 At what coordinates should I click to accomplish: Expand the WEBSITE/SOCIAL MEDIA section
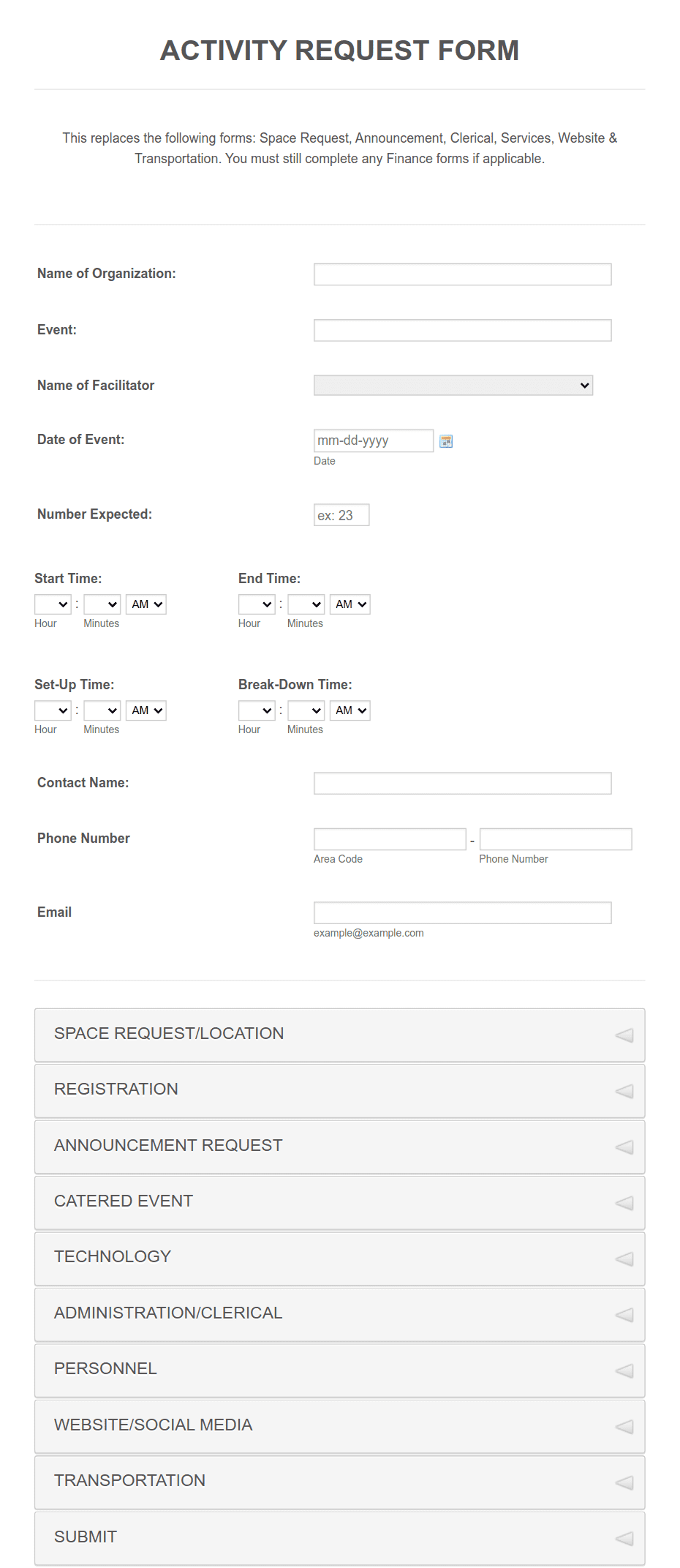coord(340,1425)
